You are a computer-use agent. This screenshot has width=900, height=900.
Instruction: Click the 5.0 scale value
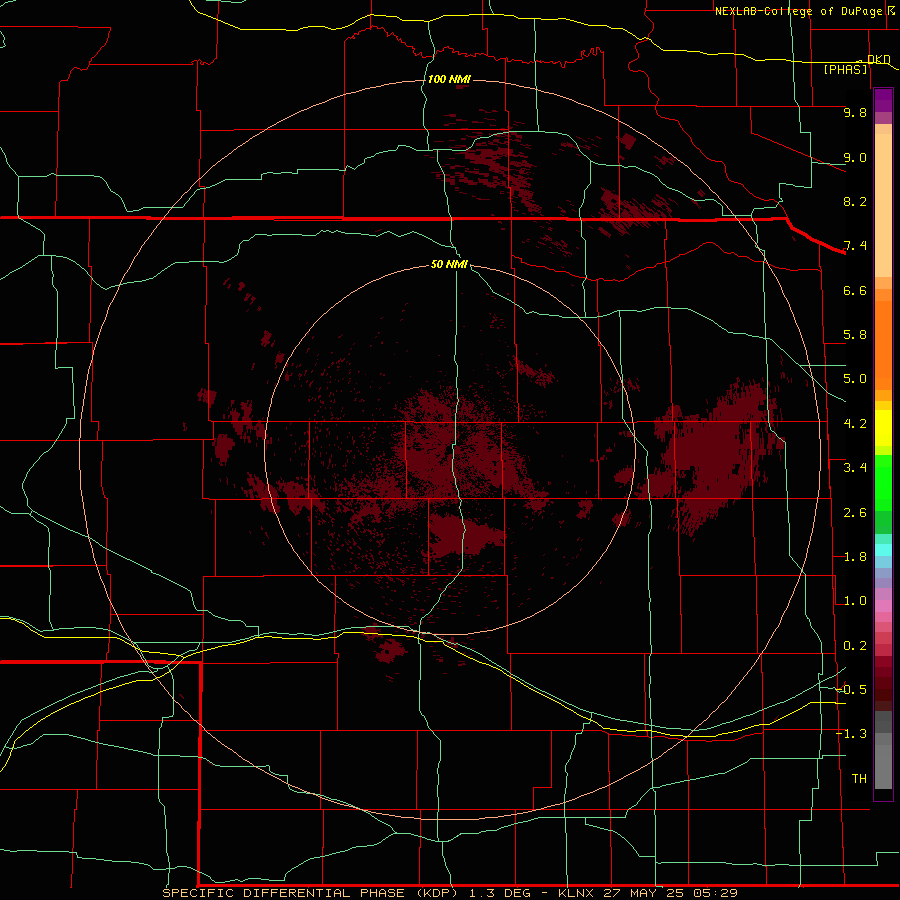point(855,379)
